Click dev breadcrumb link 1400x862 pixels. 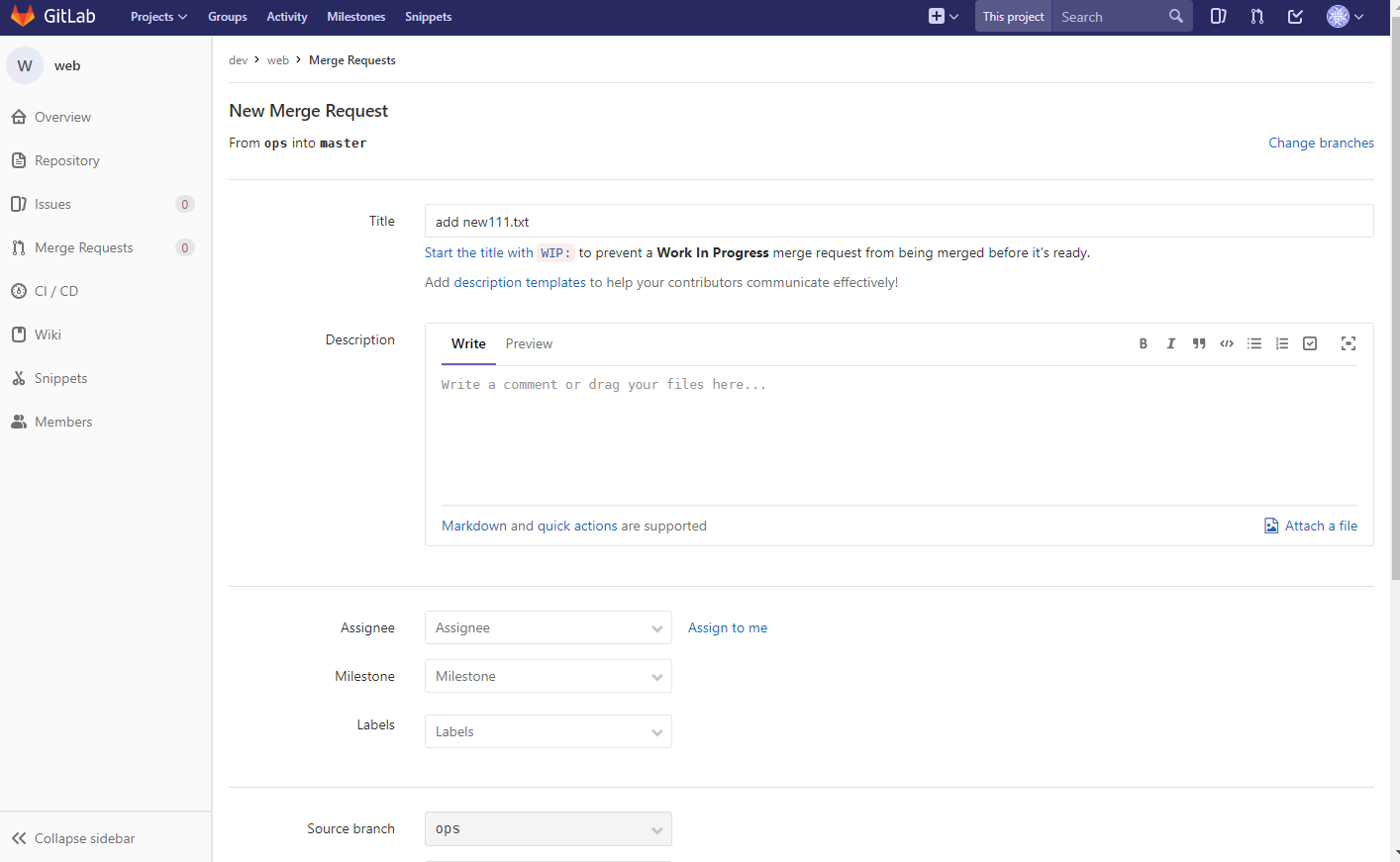click(238, 60)
